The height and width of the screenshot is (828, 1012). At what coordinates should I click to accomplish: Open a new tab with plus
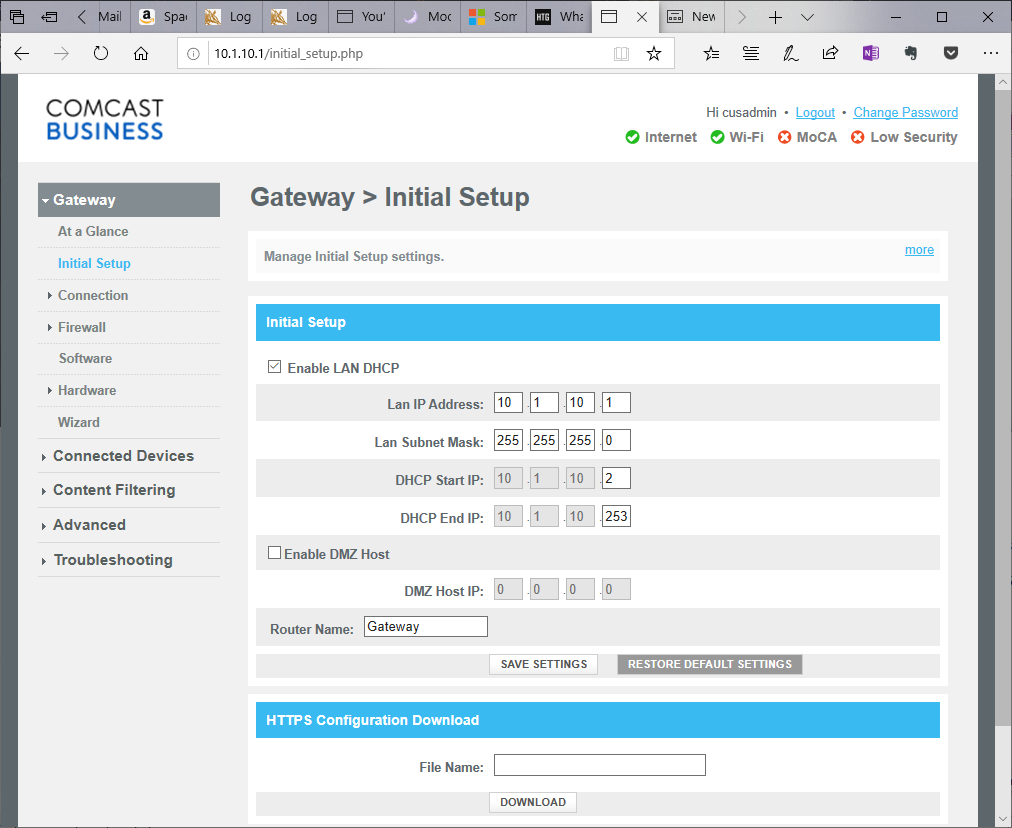[775, 17]
